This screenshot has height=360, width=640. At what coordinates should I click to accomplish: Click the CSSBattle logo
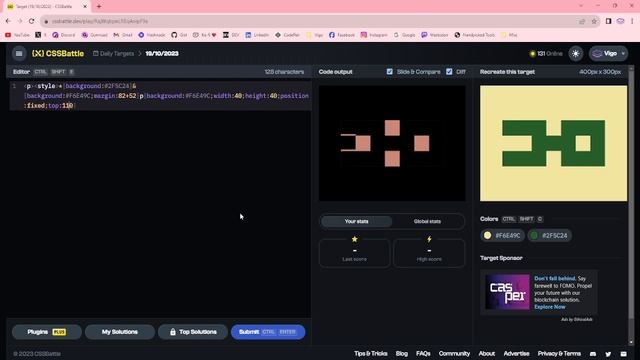click(58, 53)
